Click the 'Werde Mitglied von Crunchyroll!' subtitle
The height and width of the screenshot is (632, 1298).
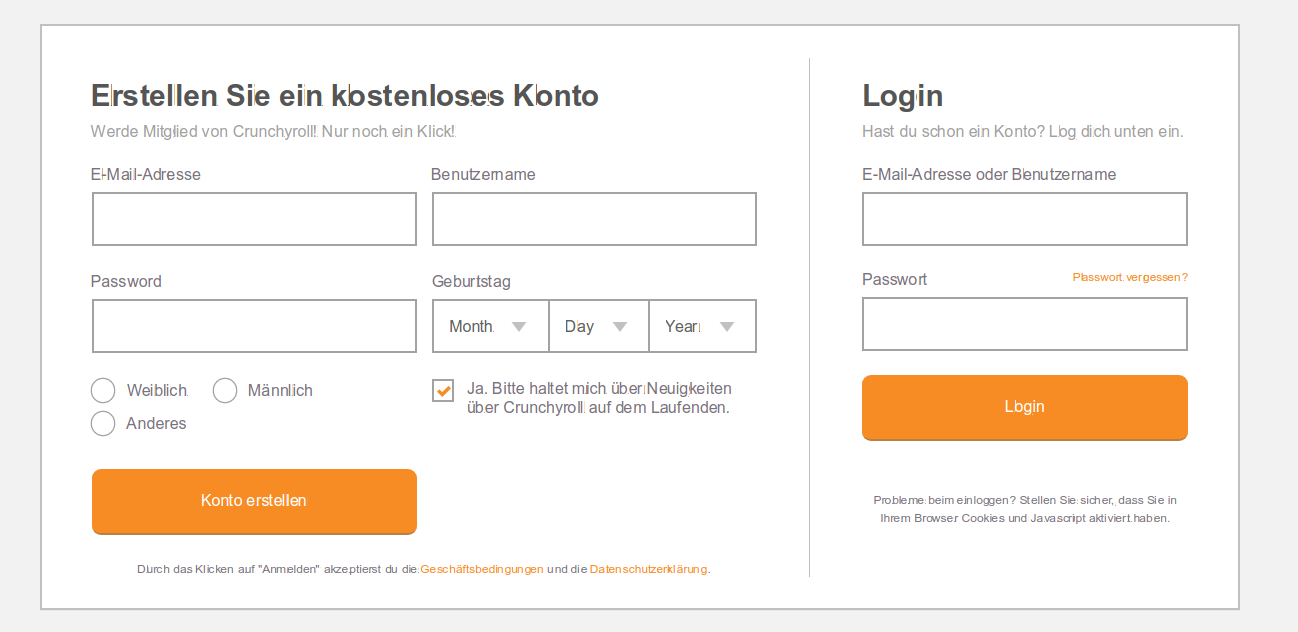pos(205,131)
